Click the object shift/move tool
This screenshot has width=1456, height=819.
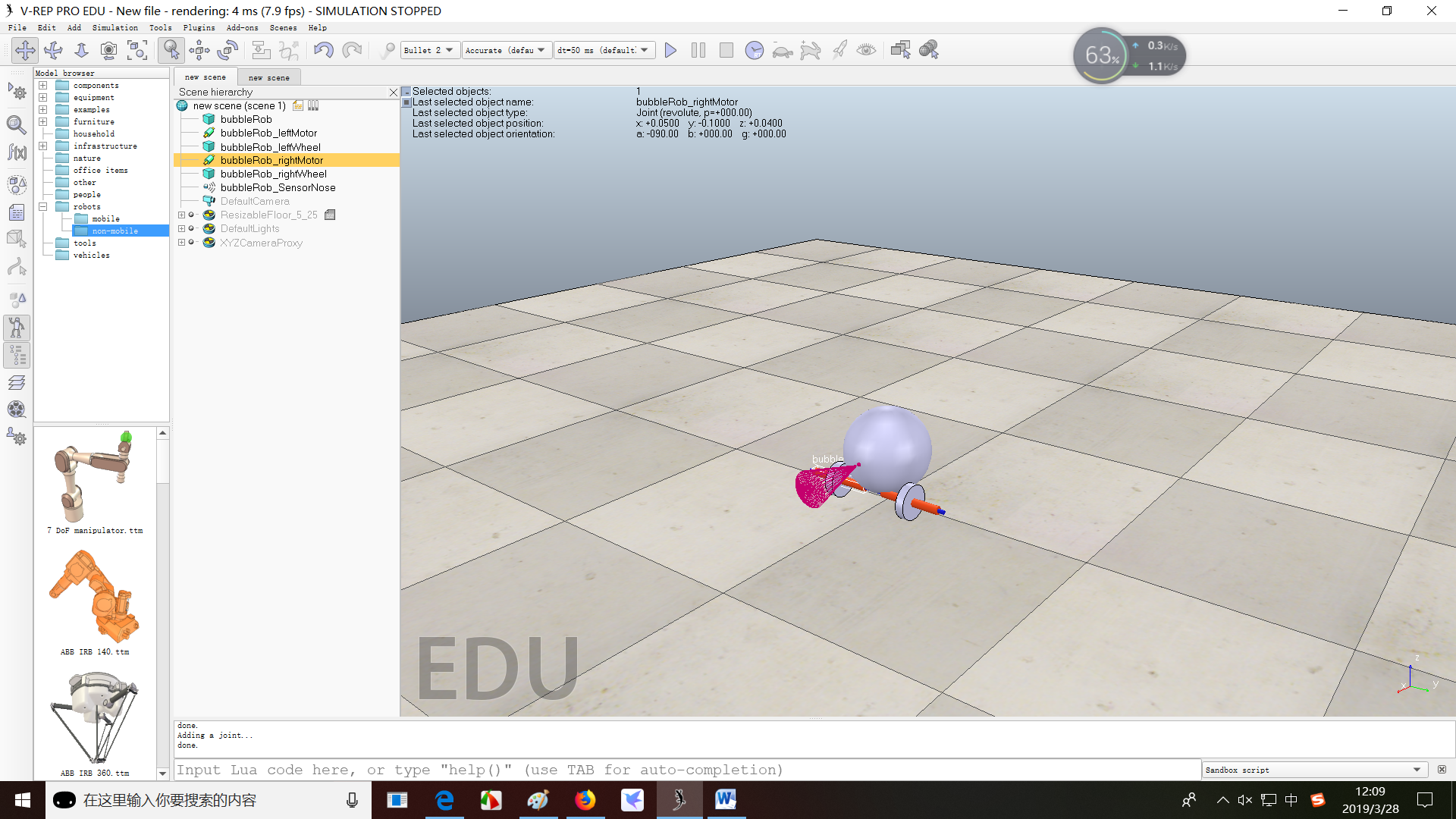pos(199,50)
